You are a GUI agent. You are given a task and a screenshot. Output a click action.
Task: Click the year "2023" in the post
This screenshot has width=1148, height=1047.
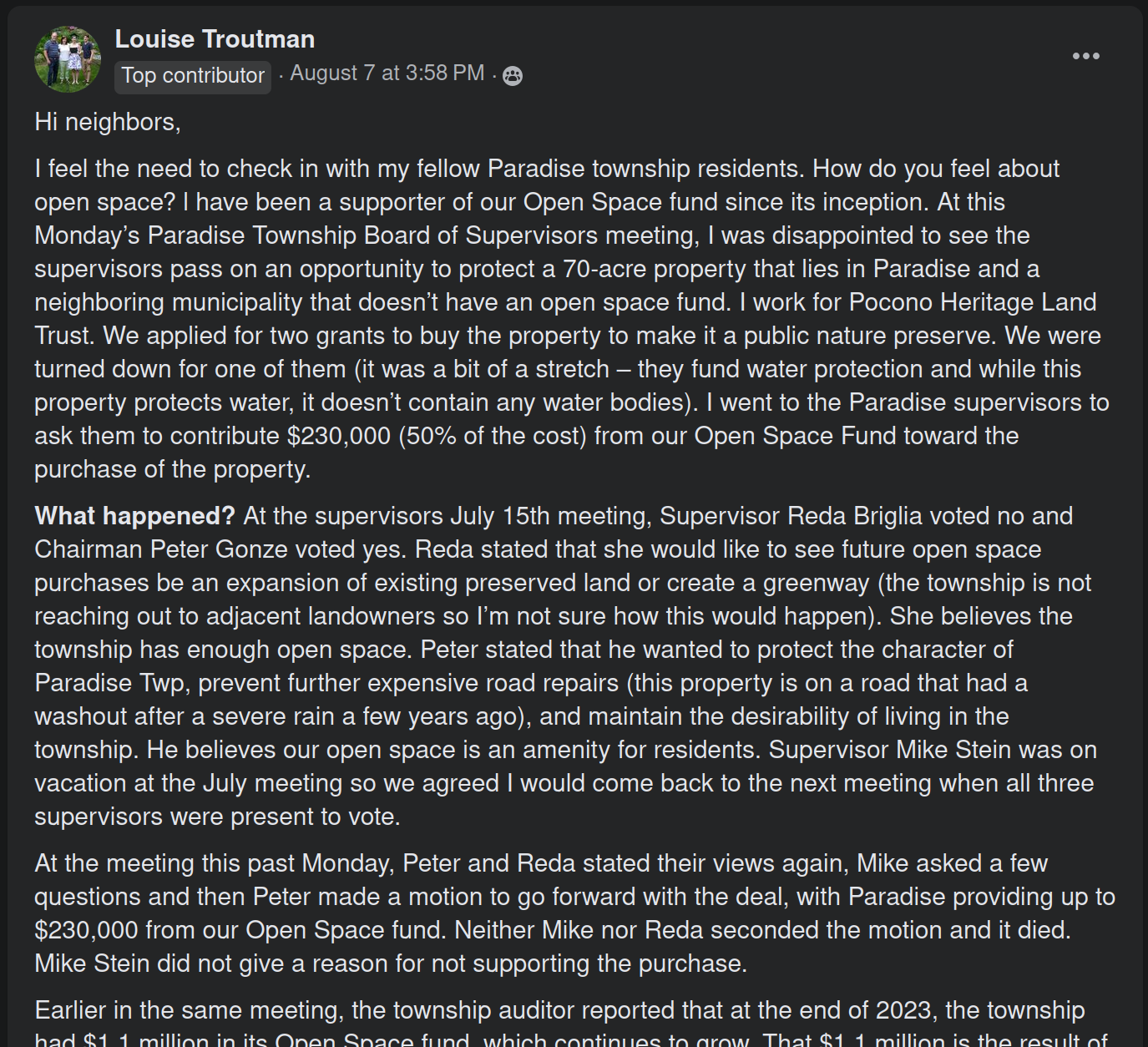click(x=903, y=1010)
